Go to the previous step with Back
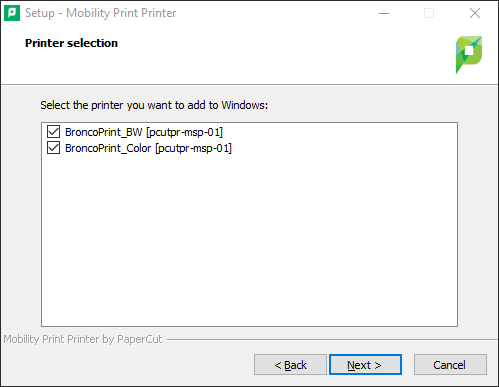 290,365
